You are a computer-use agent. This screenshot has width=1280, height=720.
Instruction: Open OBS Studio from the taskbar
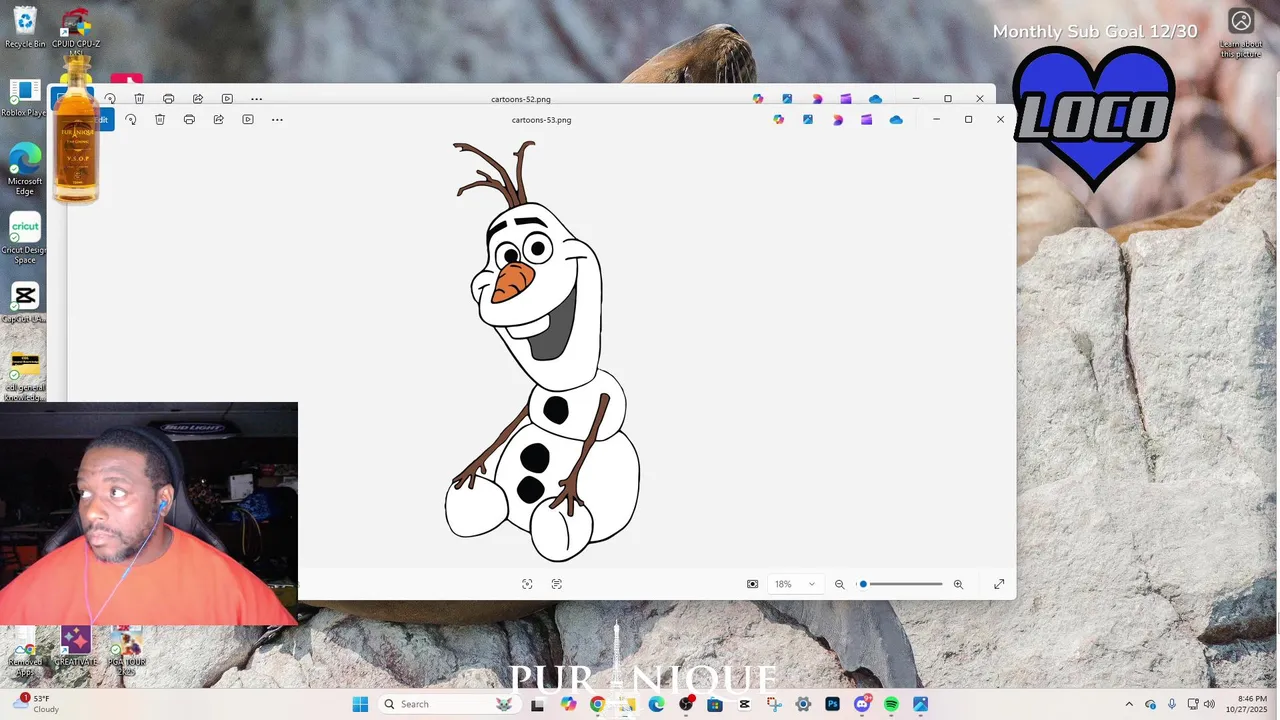click(686, 704)
